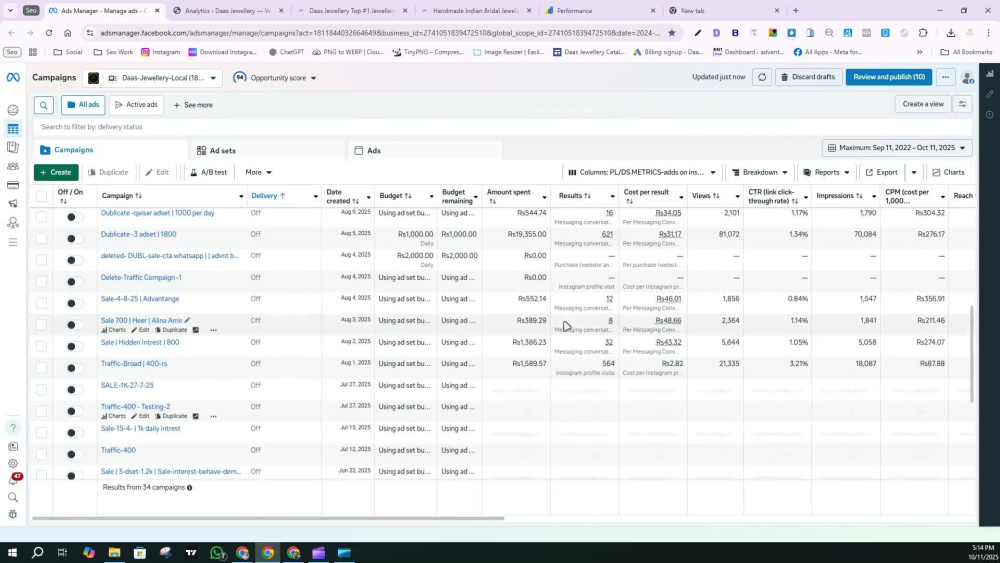
Task: Open the customize view sliders icon beside Create a view
Action: click(962, 104)
